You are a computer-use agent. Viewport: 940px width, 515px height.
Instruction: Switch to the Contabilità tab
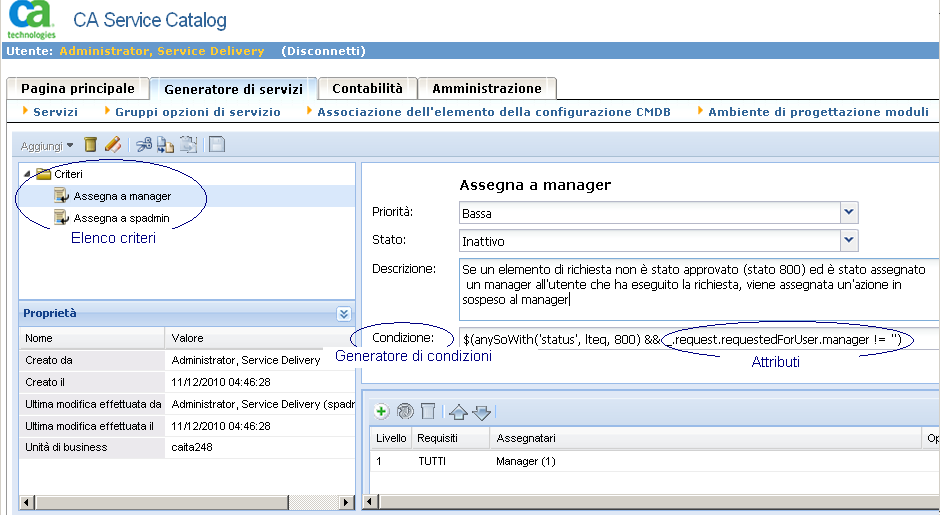point(367,89)
